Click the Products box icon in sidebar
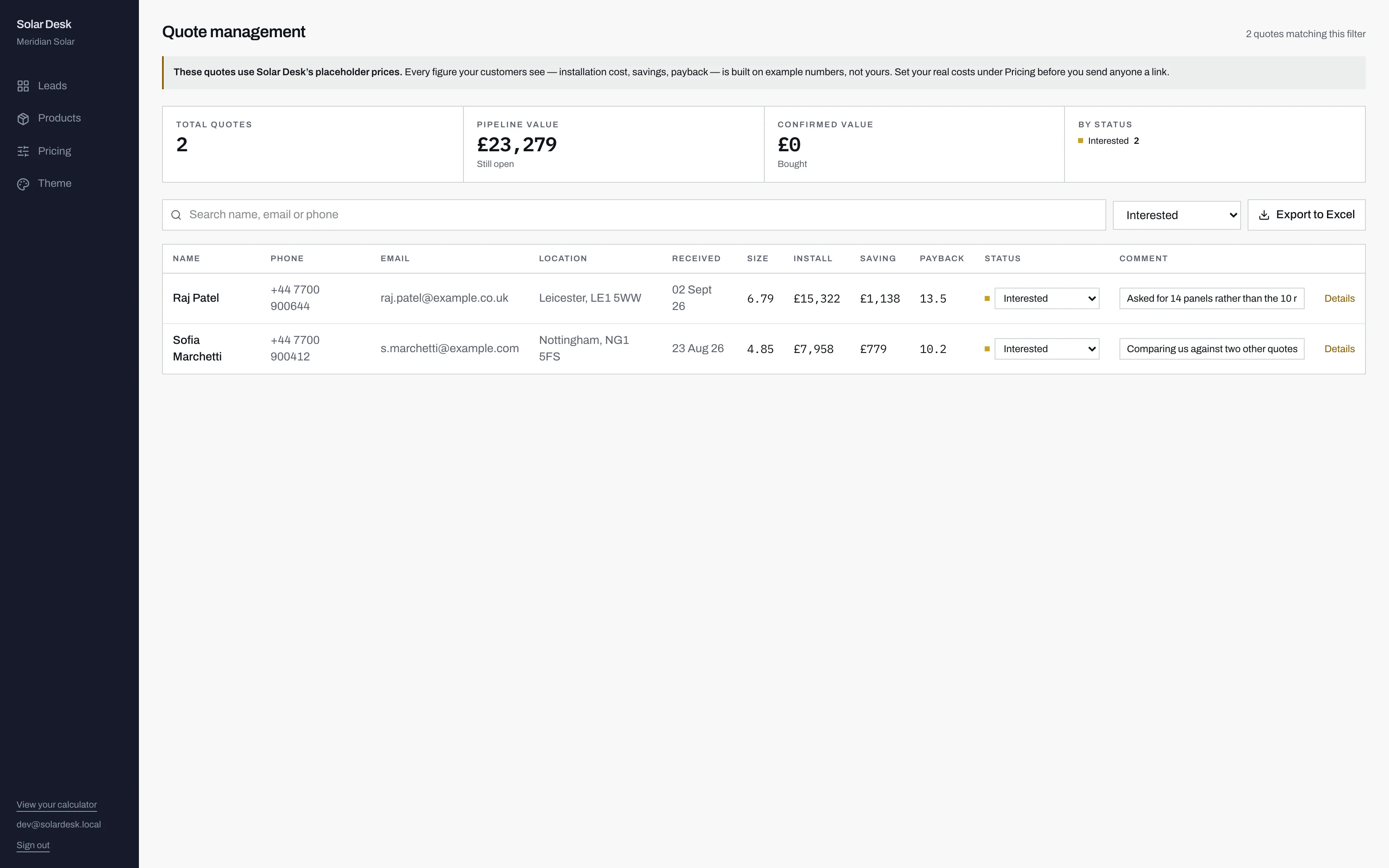Screen dimensions: 1389x868 pos(23,119)
